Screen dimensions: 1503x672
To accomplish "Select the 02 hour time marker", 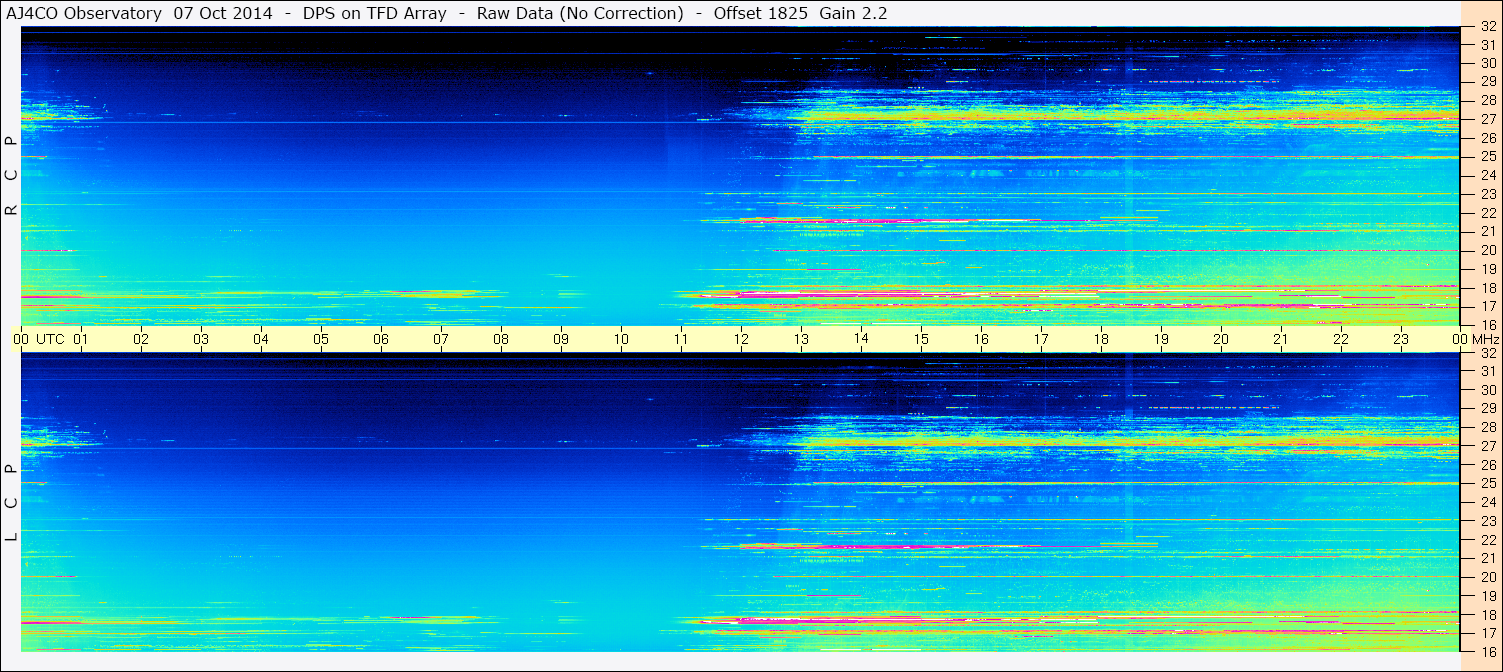I will pos(141,339).
